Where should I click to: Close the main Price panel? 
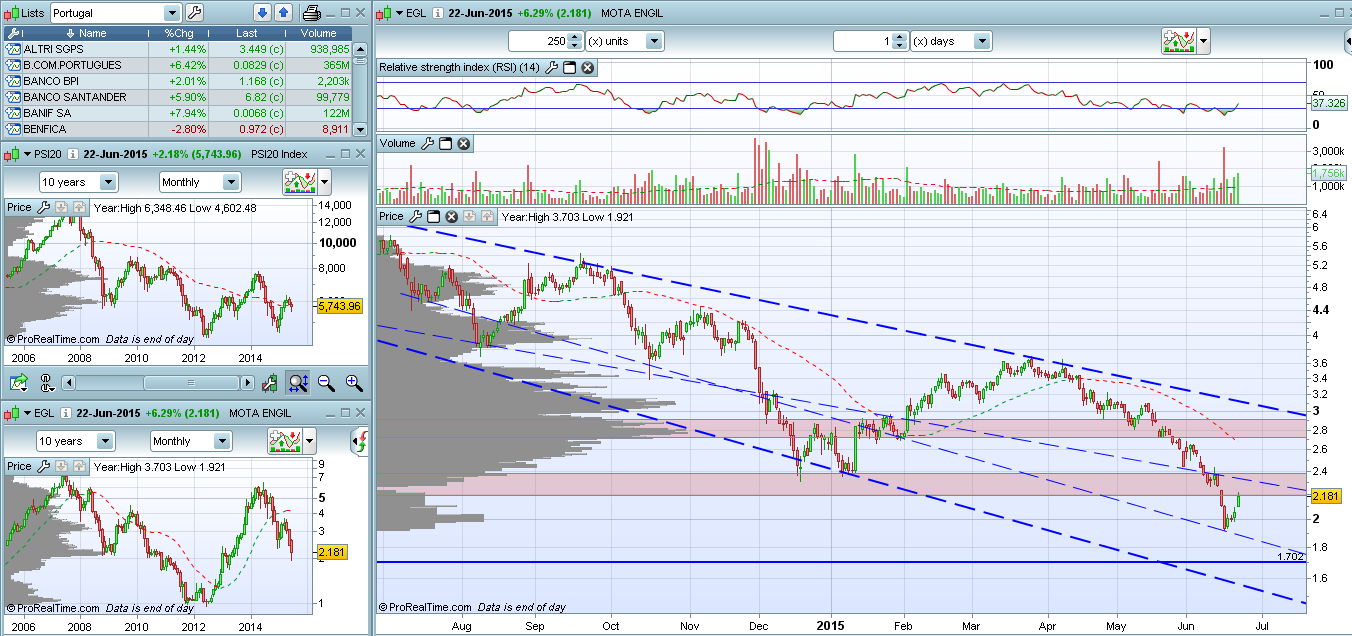pyautogui.click(x=451, y=216)
